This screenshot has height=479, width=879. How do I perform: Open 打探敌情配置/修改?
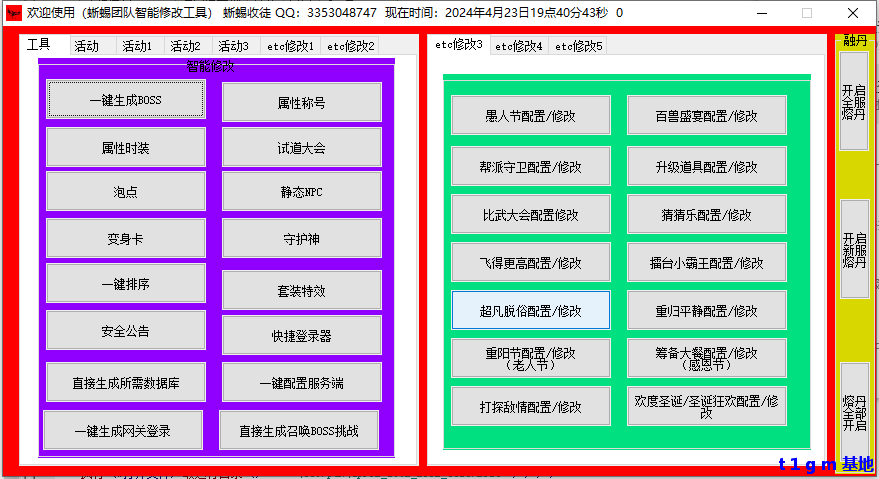coord(530,406)
